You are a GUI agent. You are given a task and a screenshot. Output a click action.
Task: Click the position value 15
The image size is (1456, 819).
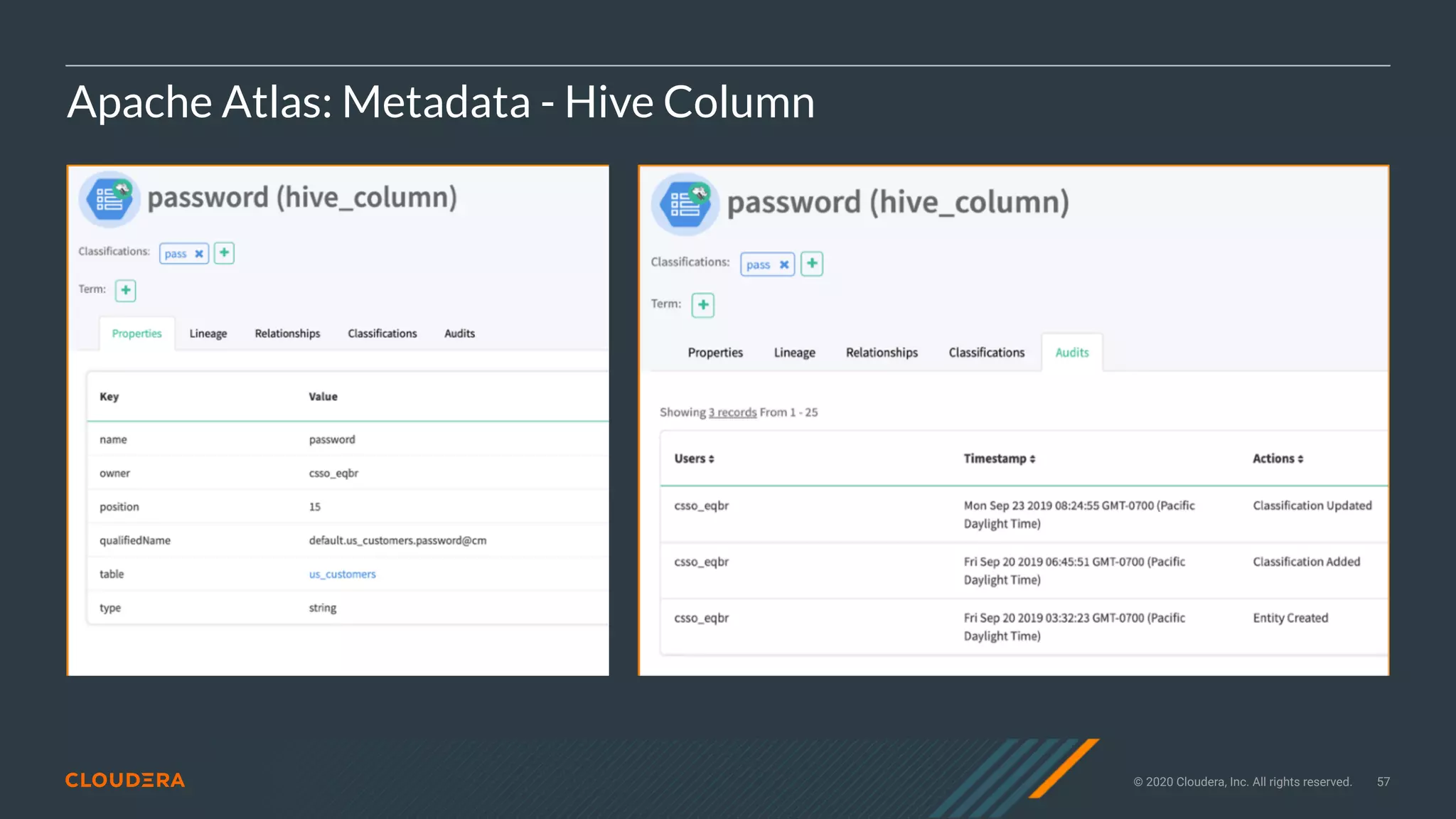314,507
